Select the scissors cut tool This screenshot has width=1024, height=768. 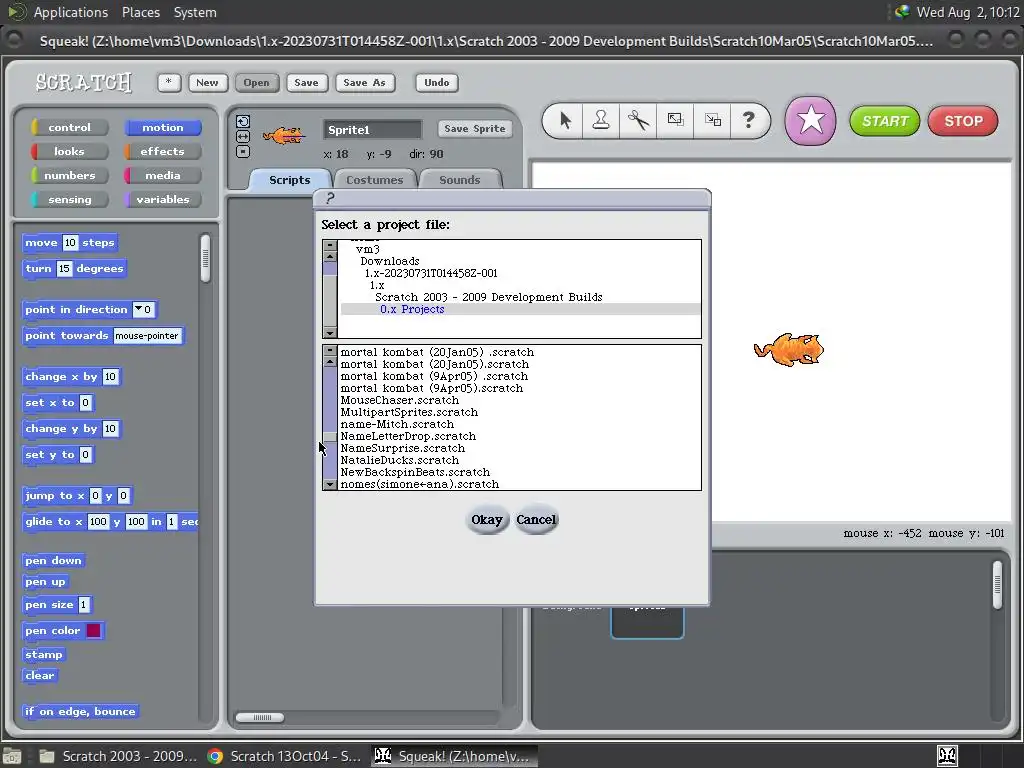[x=638, y=120]
